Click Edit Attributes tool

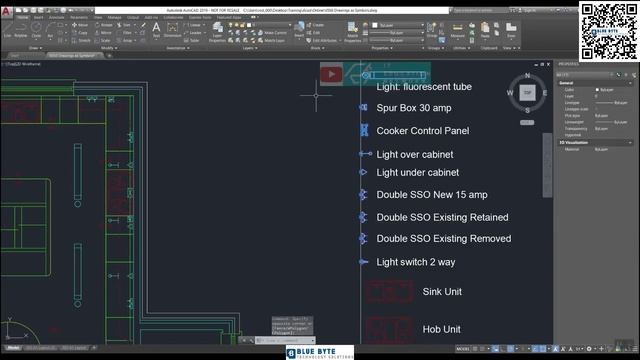pyautogui.click(x=322, y=40)
